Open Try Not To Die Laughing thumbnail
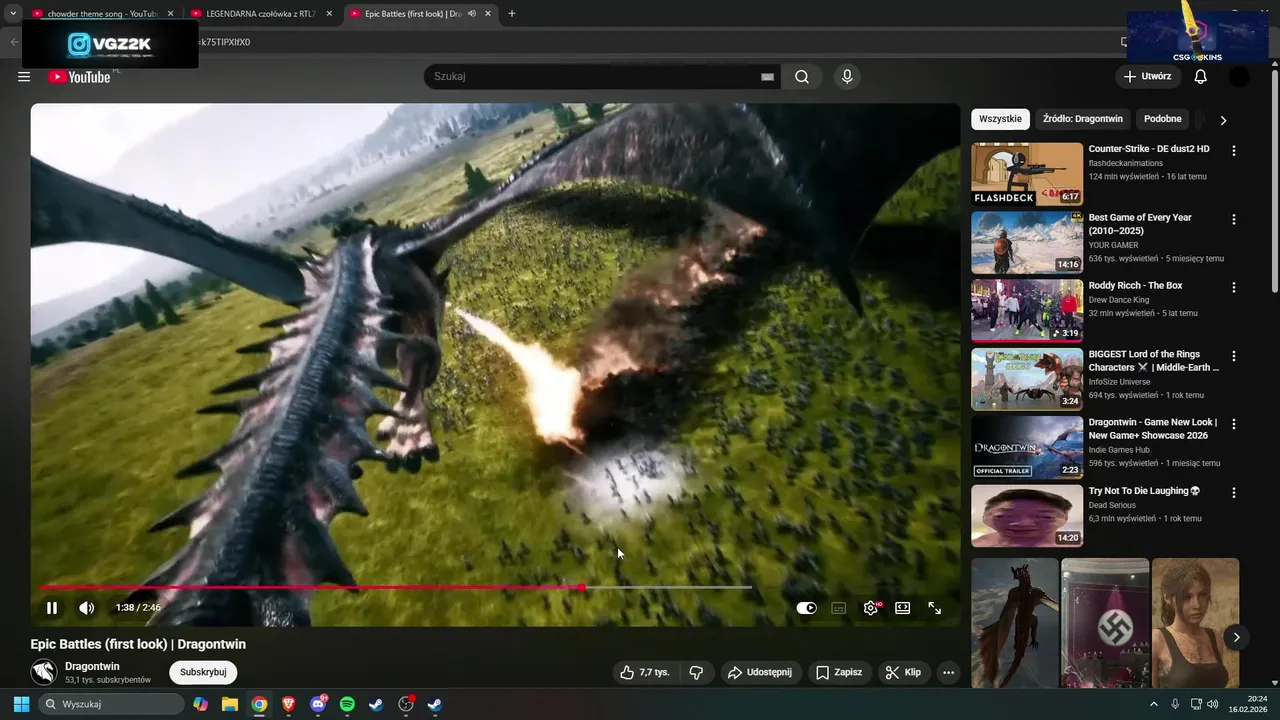Screen dimensions: 1280x720 1027,516
